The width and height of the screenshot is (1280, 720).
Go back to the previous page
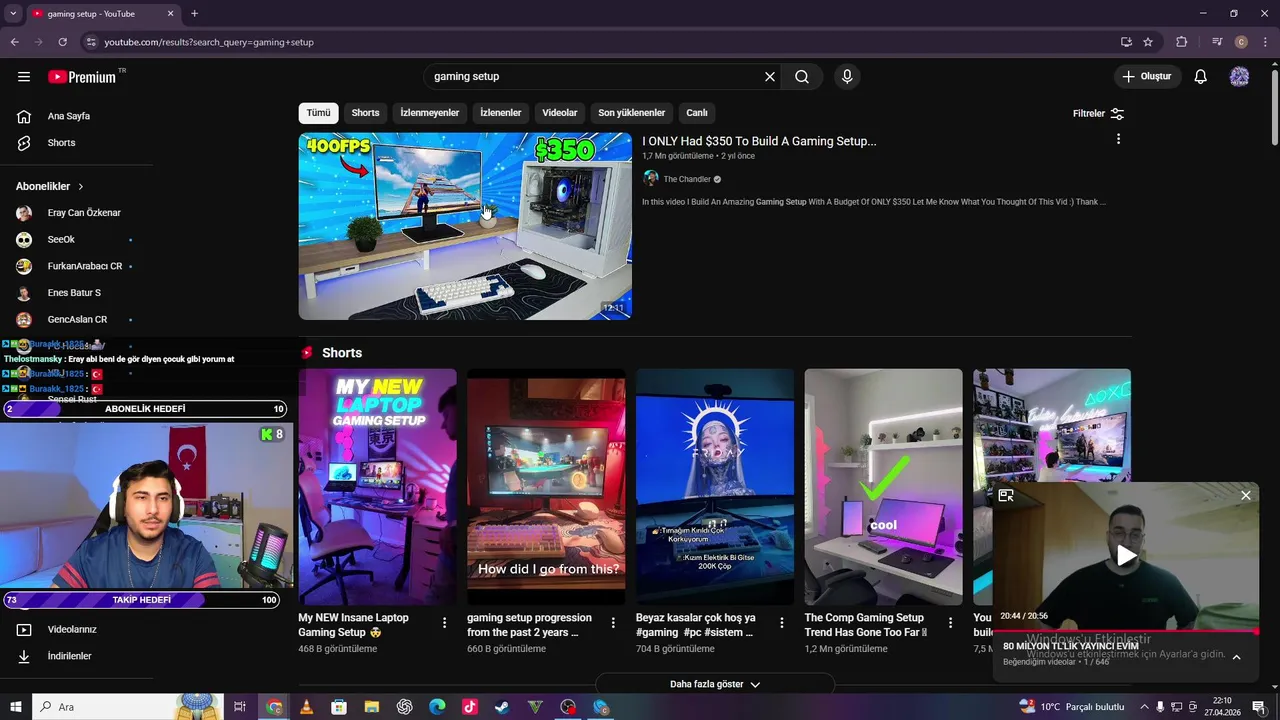pos(15,42)
